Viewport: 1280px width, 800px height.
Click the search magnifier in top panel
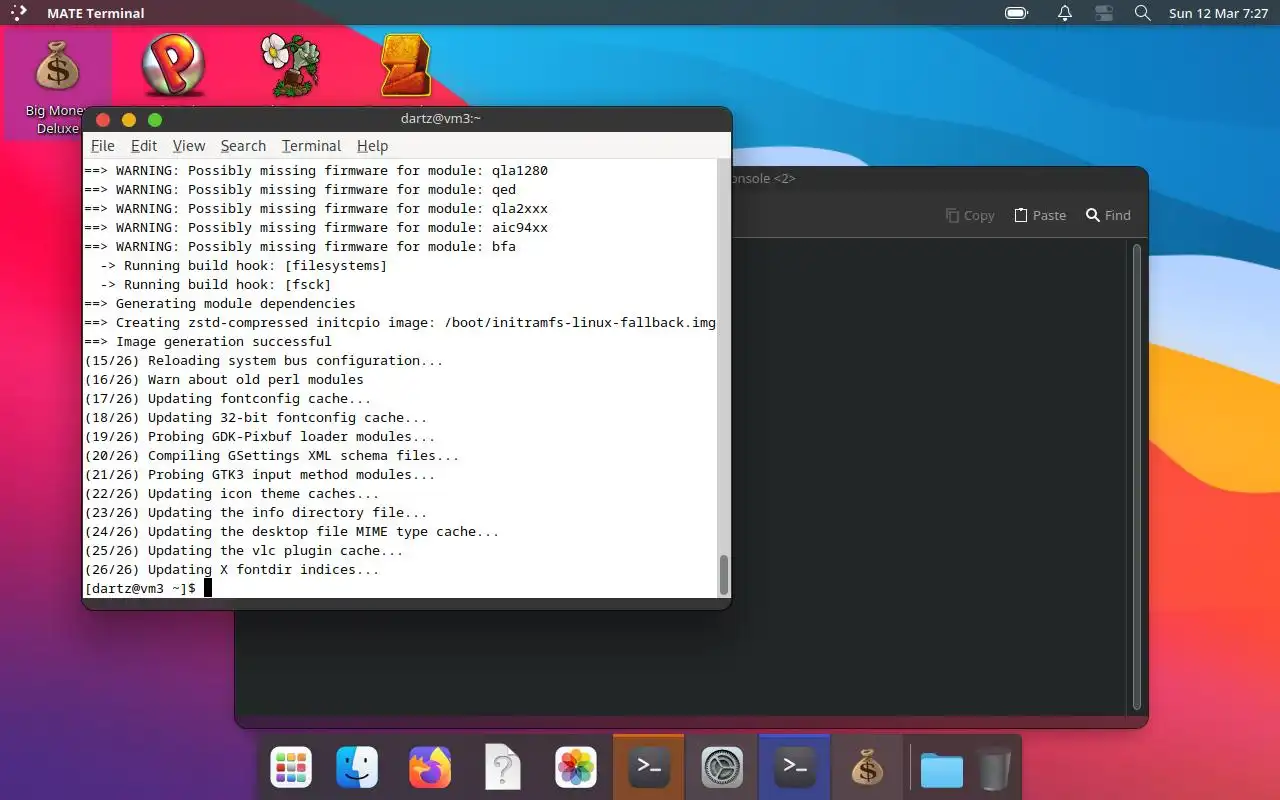pyautogui.click(x=1143, y=13)
